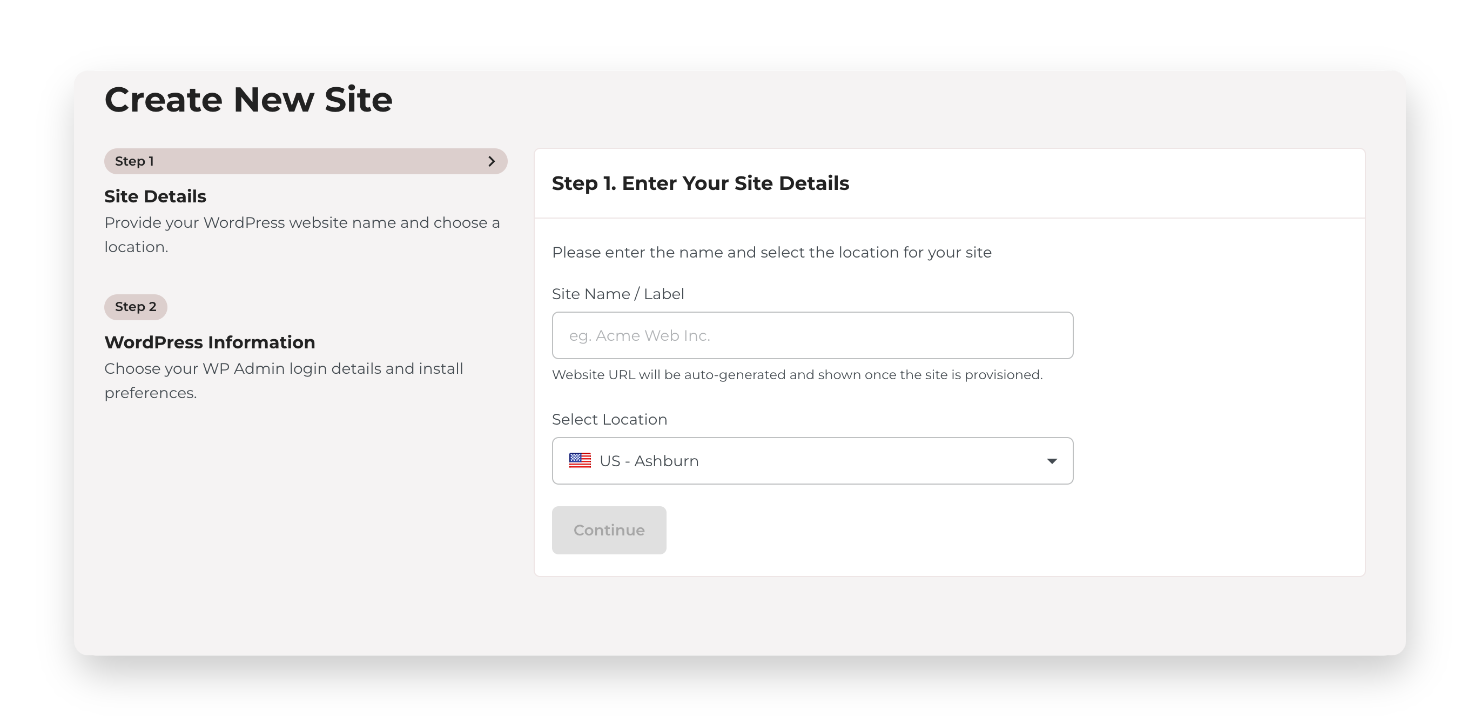
Task: Click 'Step 1. Enter Your Site Details' header
Action: [x=700, y=183]
